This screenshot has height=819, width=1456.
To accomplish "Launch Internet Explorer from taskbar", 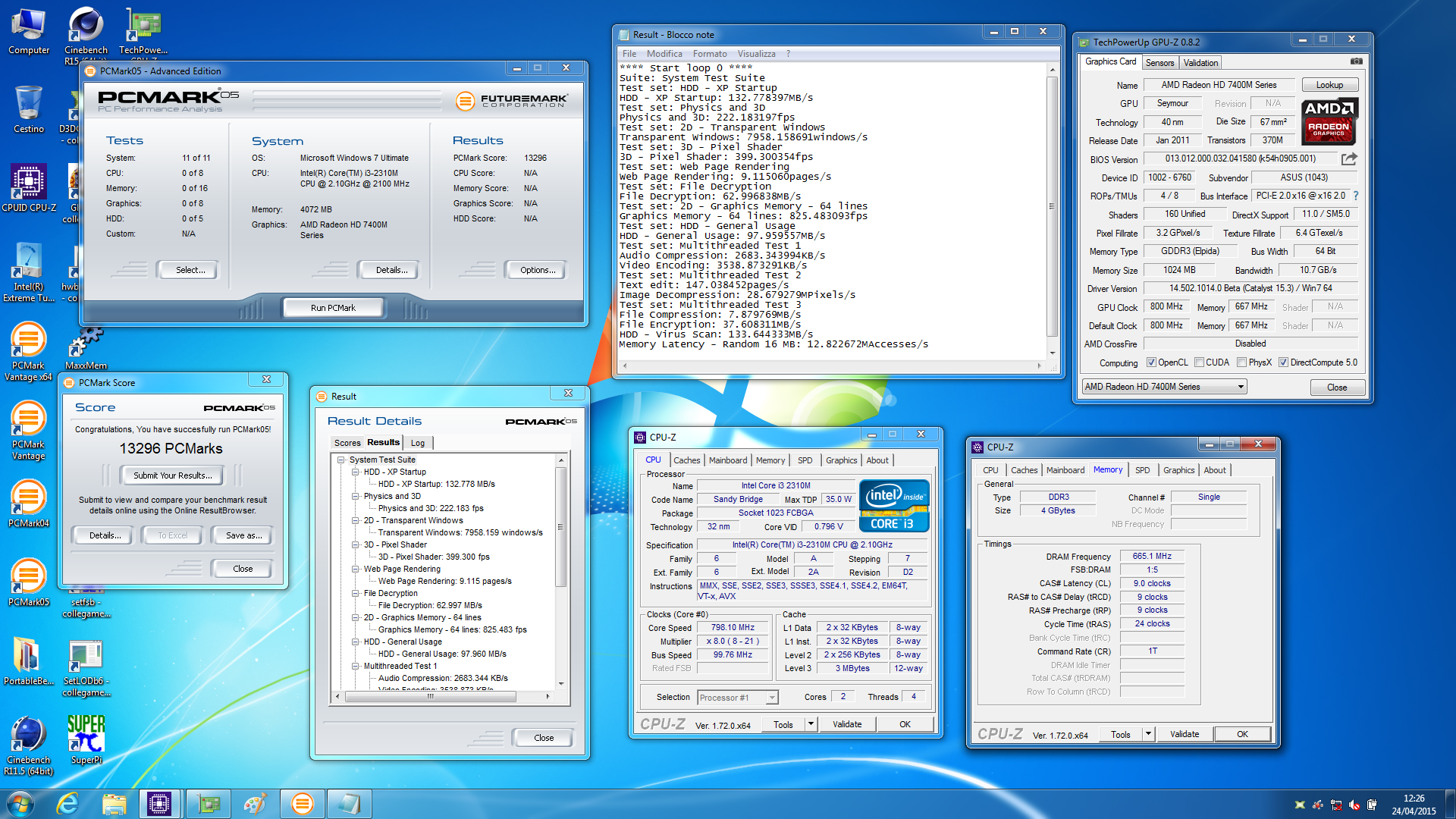I will pos(68,804).
